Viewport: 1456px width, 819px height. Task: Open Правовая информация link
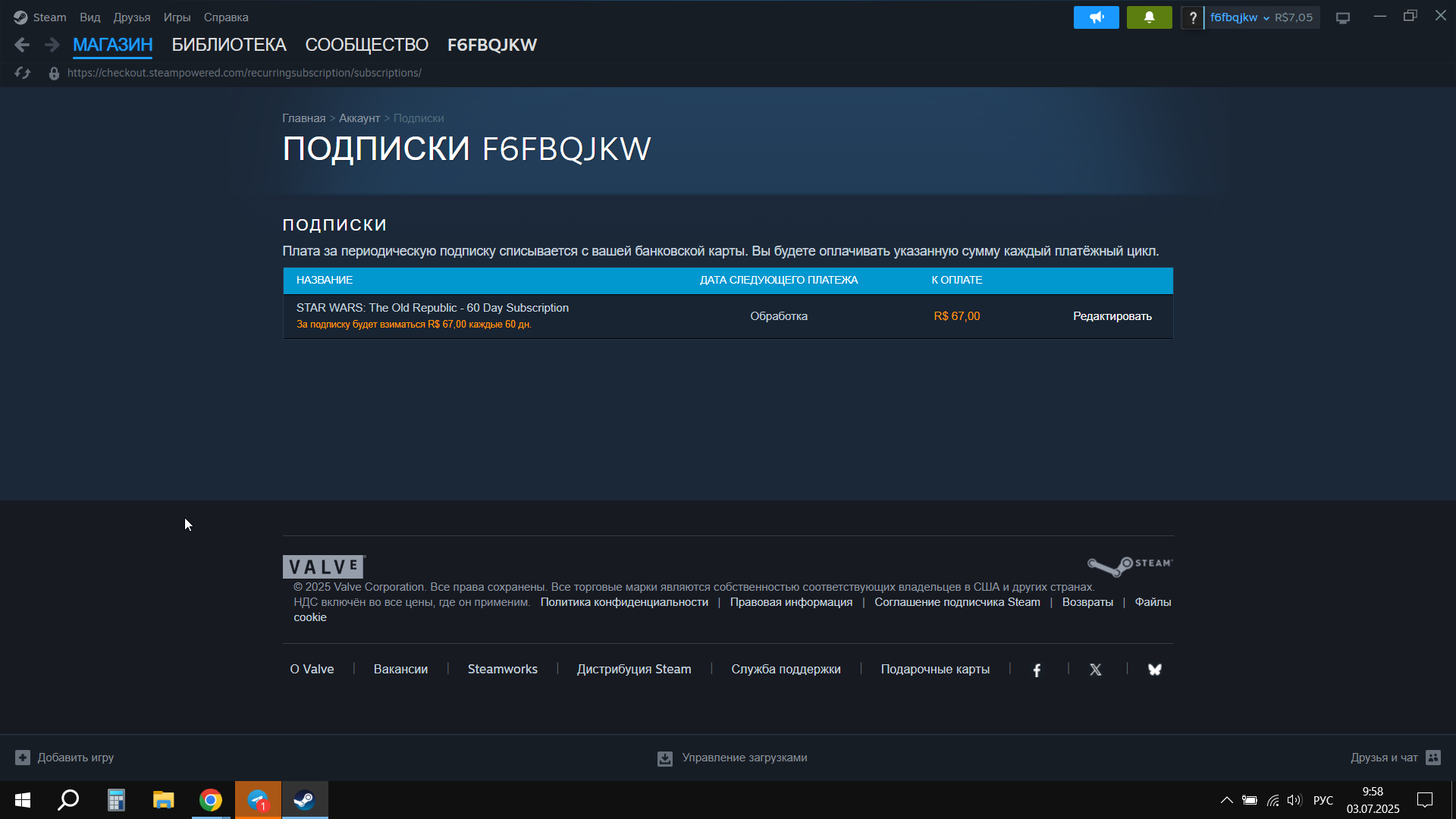[791, 602]
